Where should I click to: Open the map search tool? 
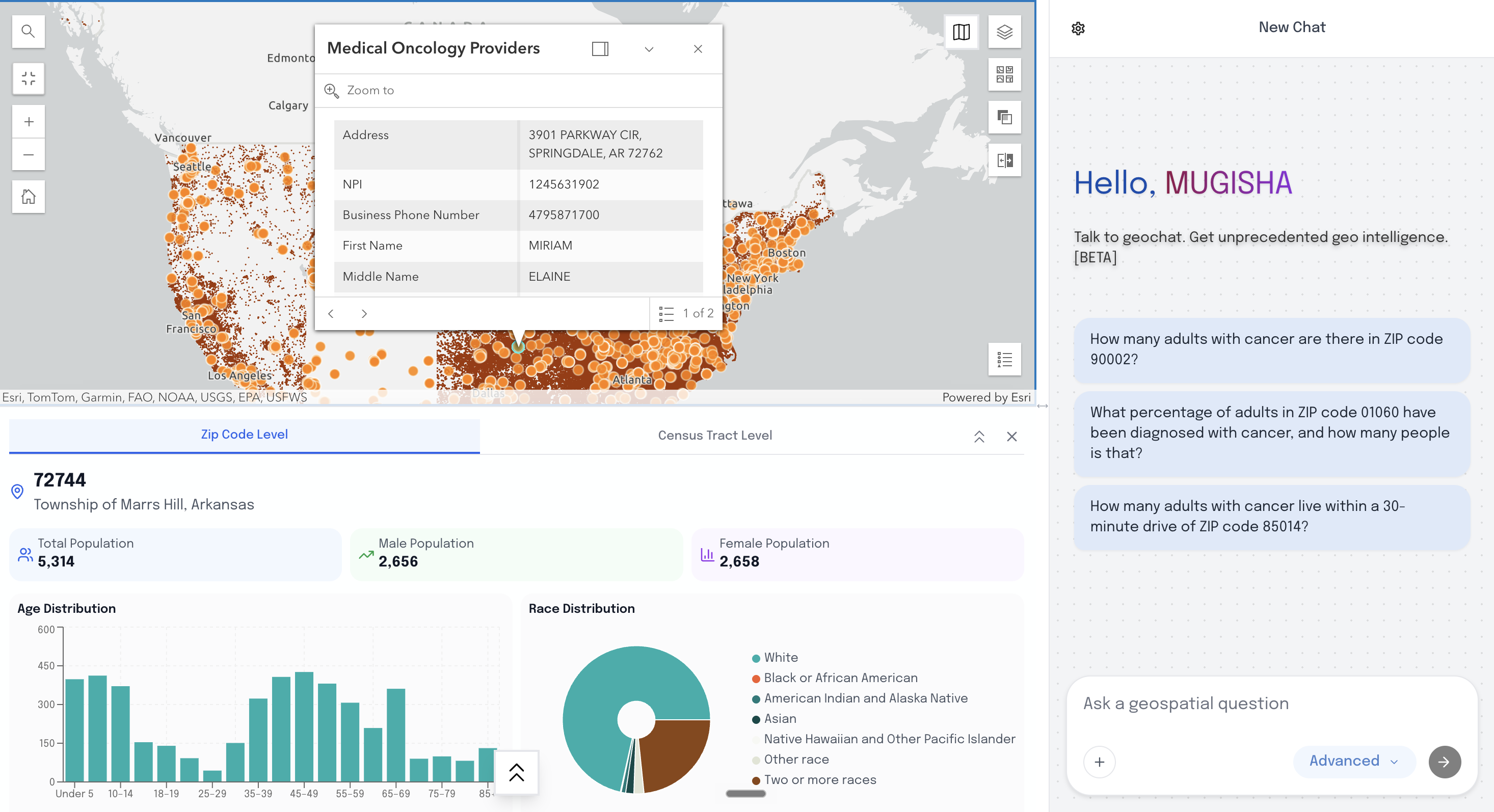point(29,31)
